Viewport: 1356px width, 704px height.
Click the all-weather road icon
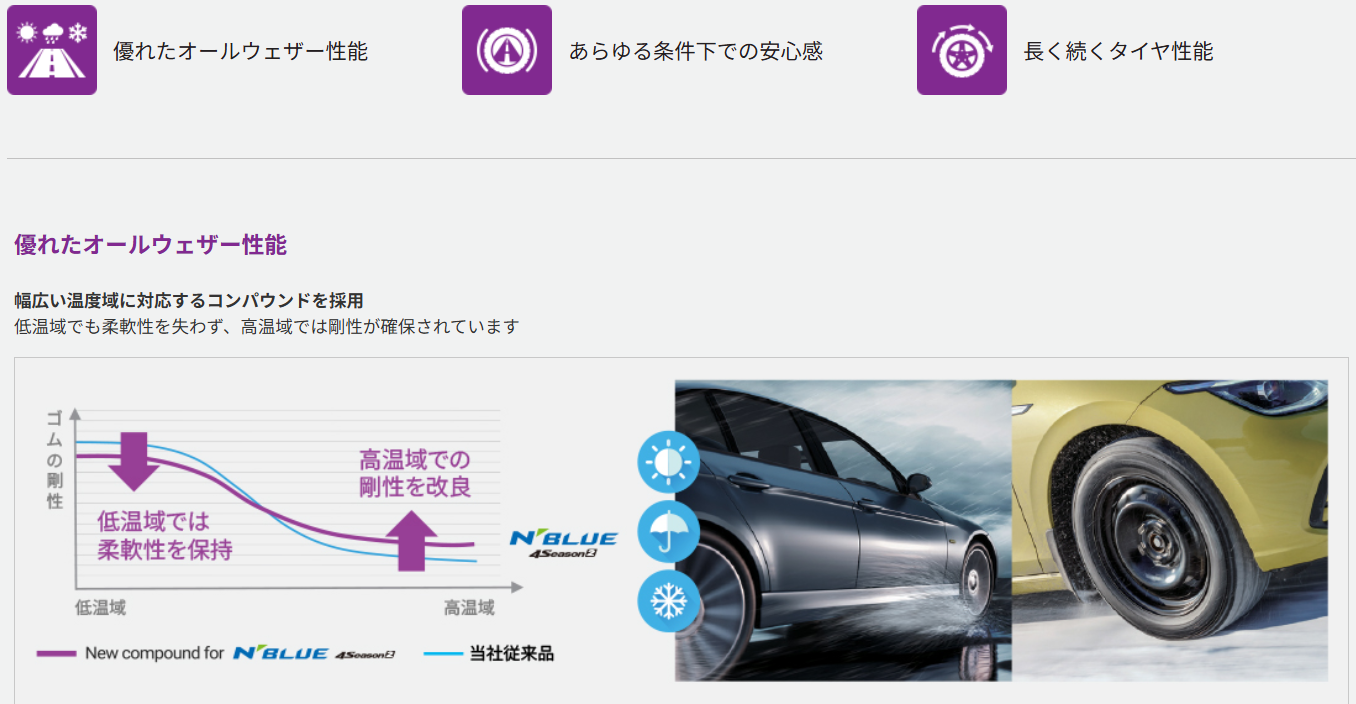(x=52, y=50)
